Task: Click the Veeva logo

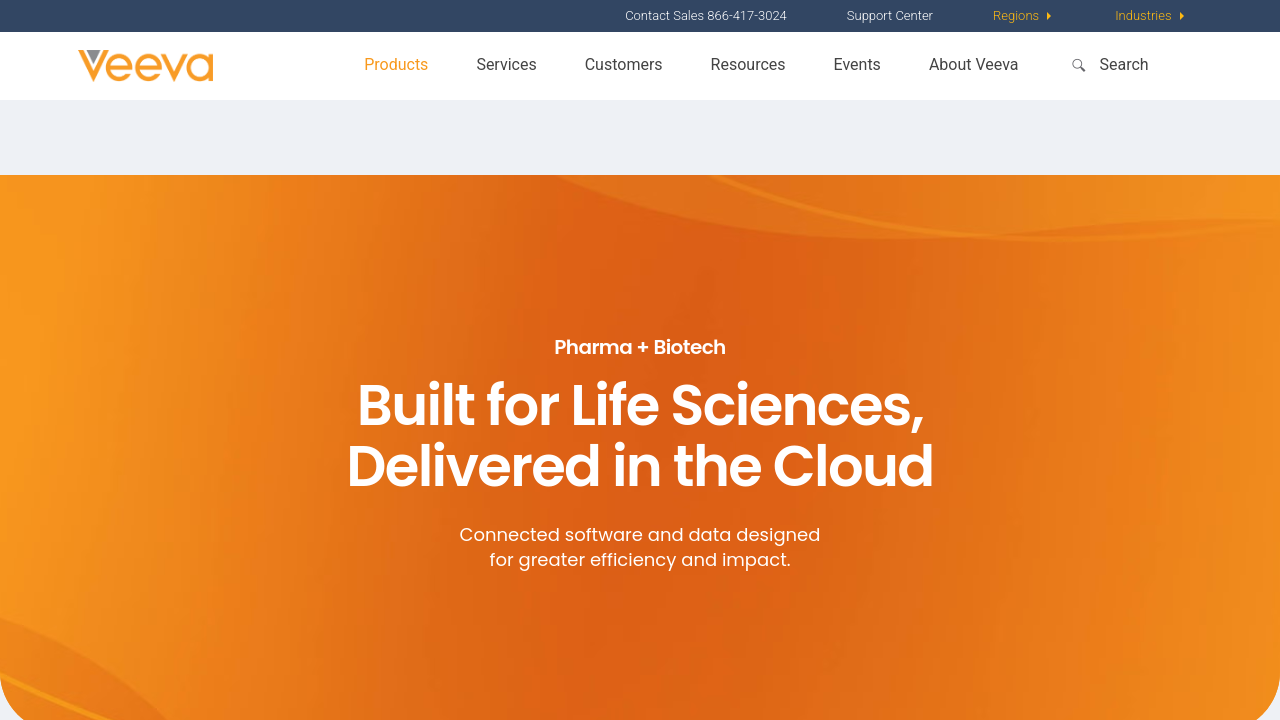Action: click(x=146, y=66)
